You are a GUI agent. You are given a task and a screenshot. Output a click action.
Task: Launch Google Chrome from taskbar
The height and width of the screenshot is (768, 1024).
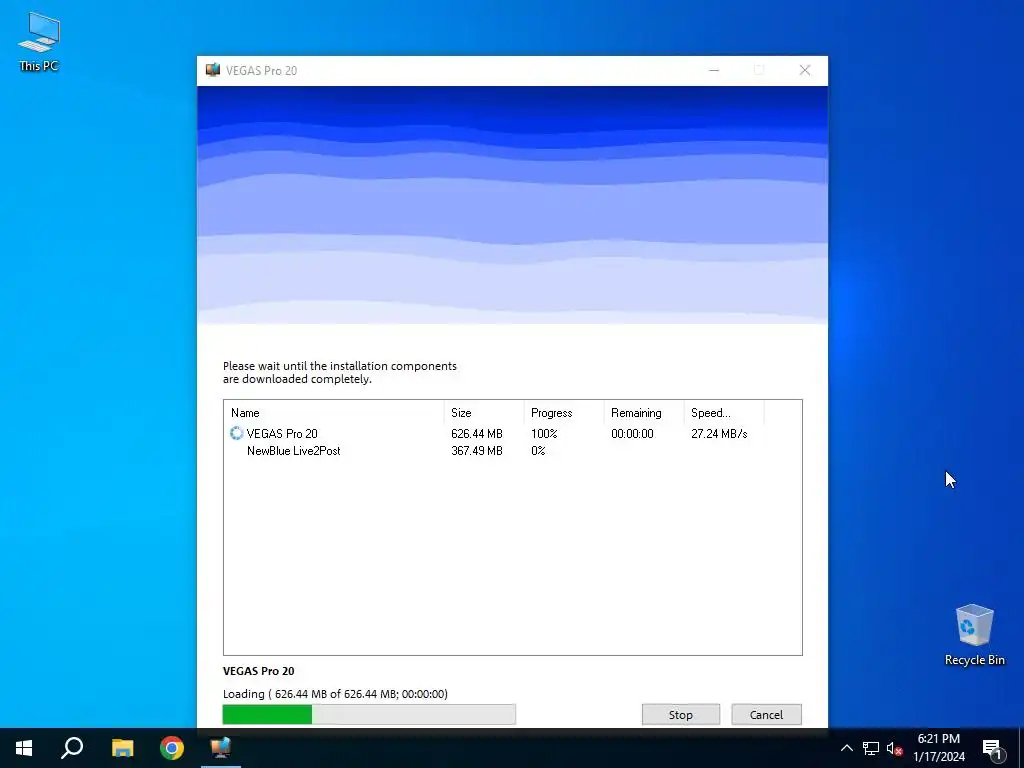click(172, 748)
